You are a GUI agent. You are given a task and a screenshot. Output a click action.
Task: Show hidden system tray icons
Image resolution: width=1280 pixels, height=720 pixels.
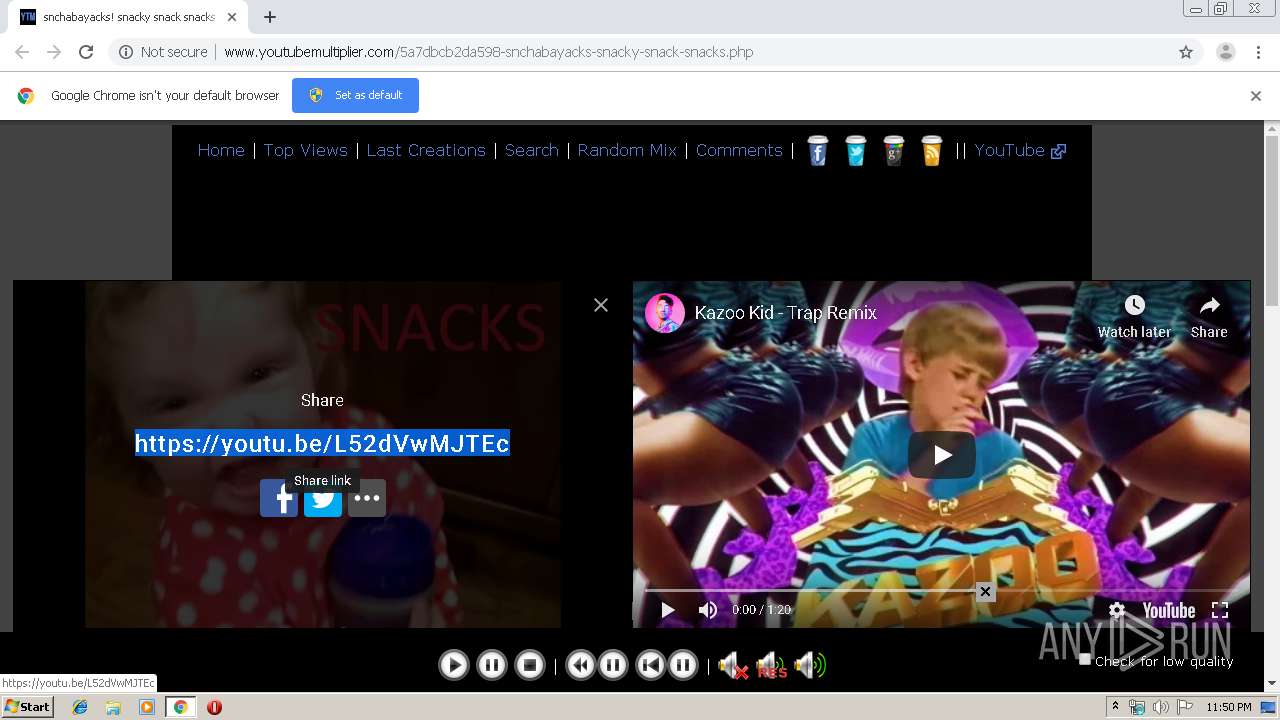(1115, 707)
